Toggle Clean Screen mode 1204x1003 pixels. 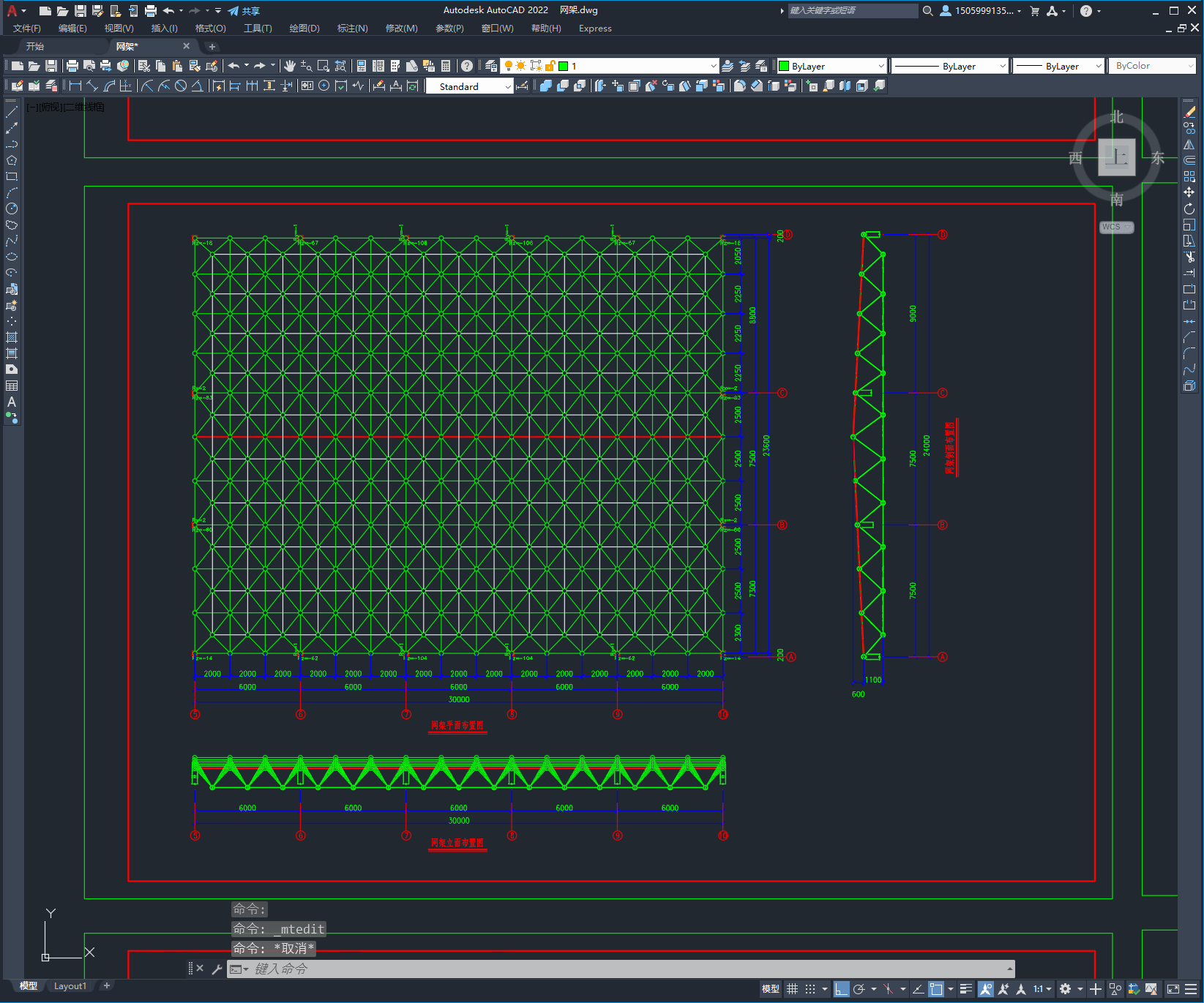(1173, 989)
